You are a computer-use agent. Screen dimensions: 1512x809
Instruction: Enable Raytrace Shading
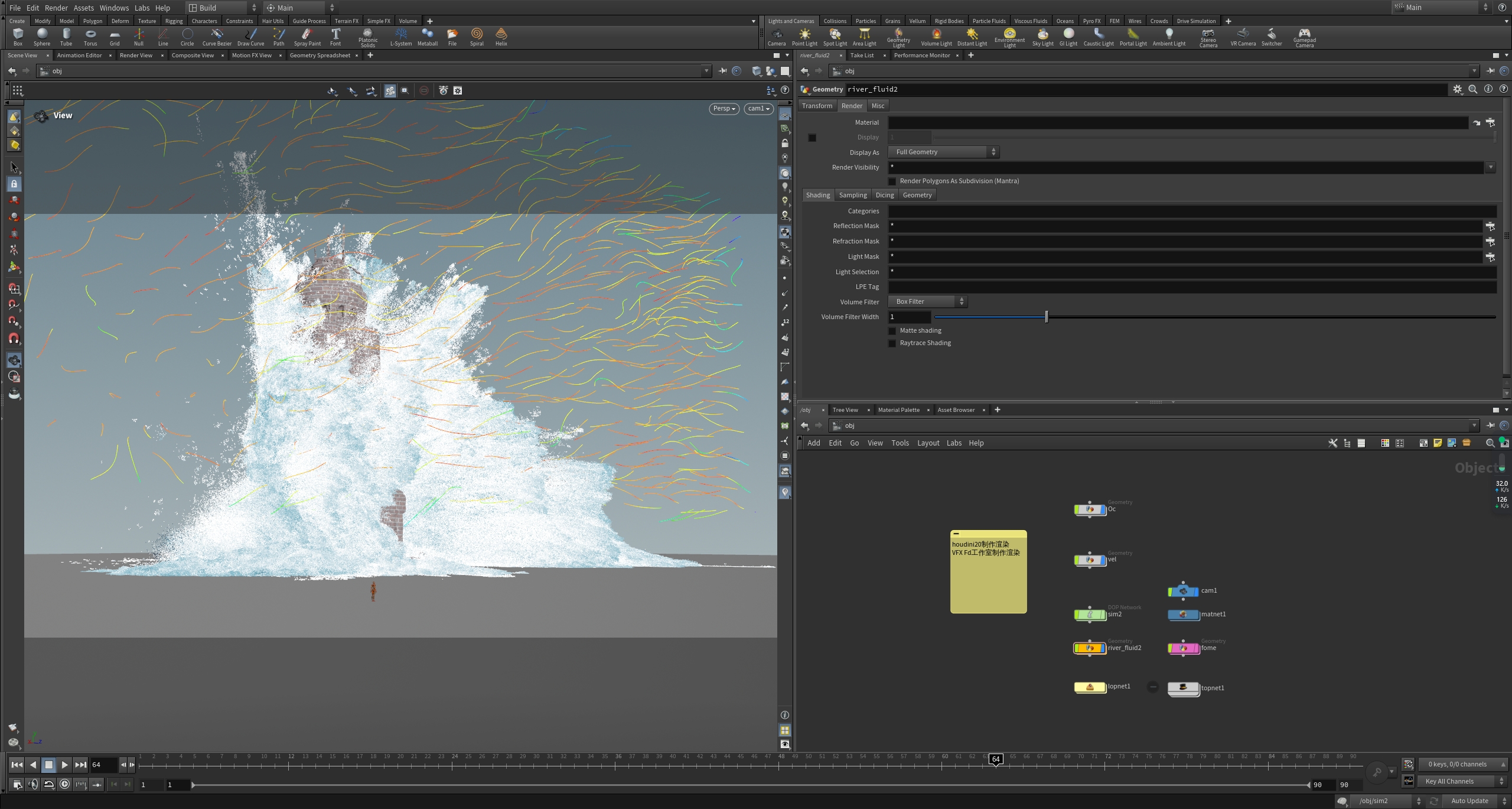click(x=892, y=343)
